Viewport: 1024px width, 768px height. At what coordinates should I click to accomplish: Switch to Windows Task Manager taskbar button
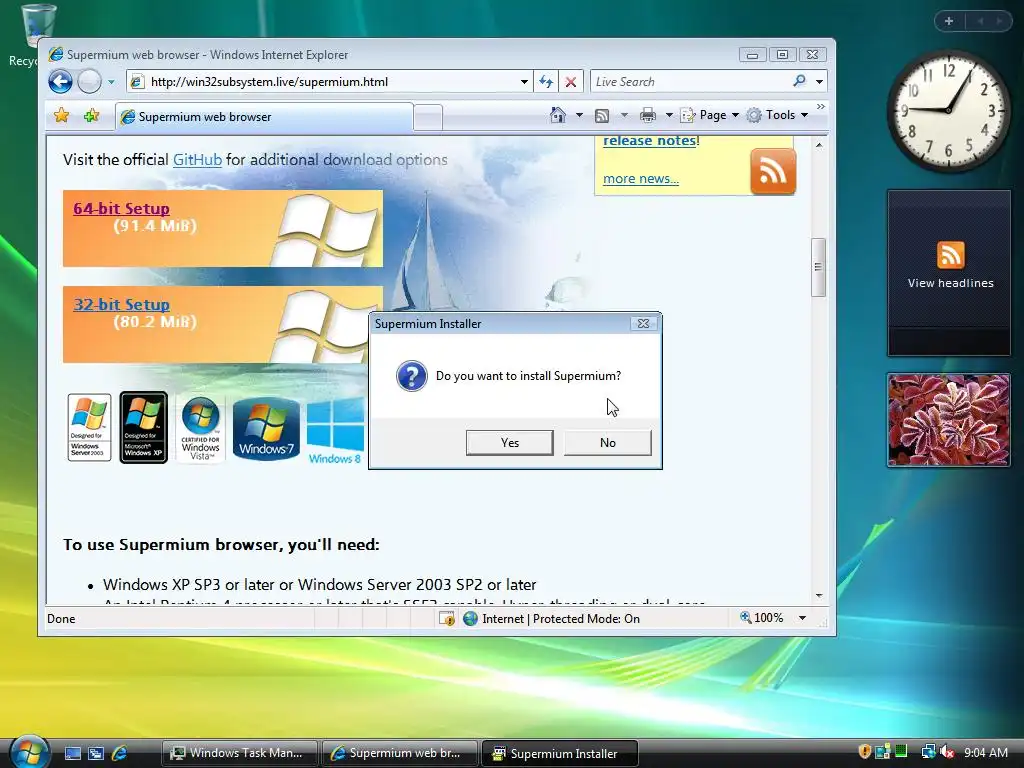coord(240,753)
